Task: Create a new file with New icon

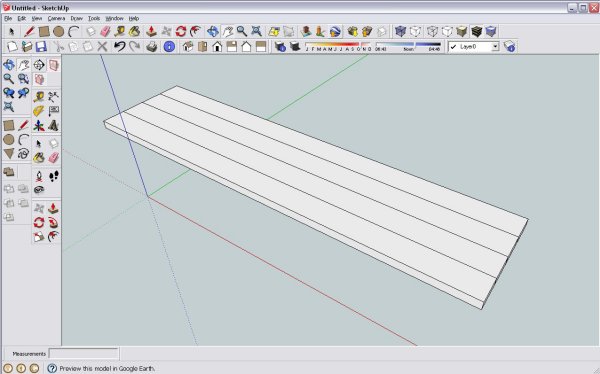Action: click(x=12, y=47)
